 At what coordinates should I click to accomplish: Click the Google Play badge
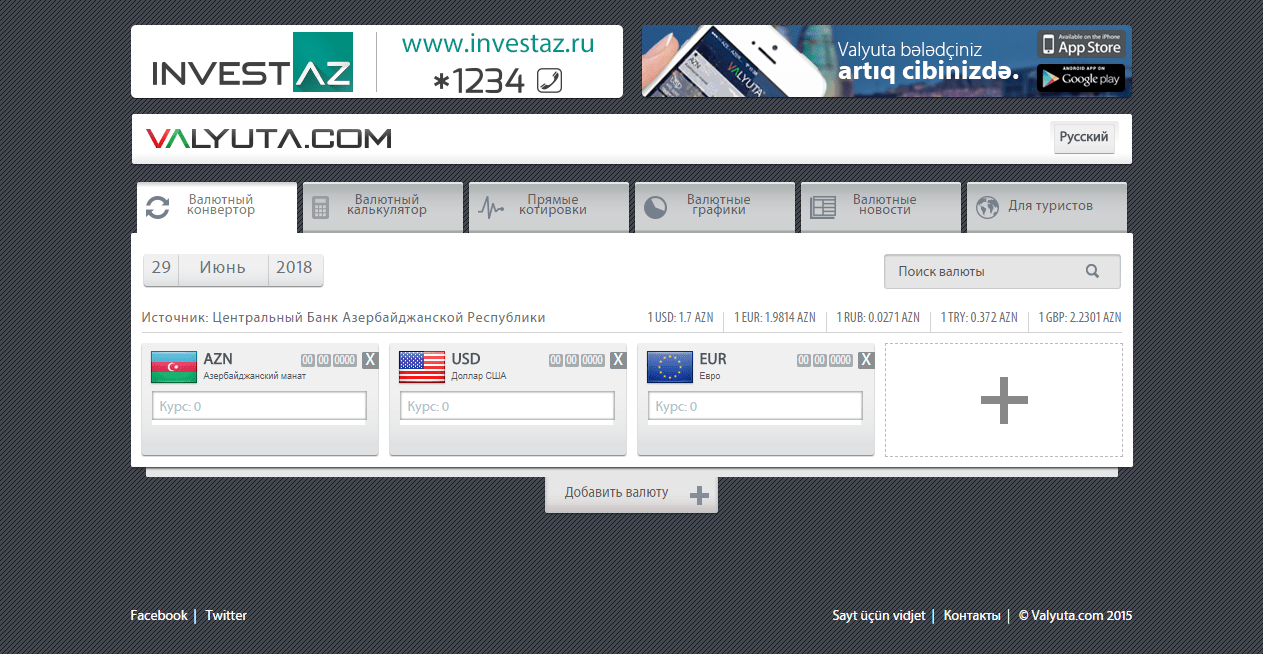click(x=1081, y=78)
